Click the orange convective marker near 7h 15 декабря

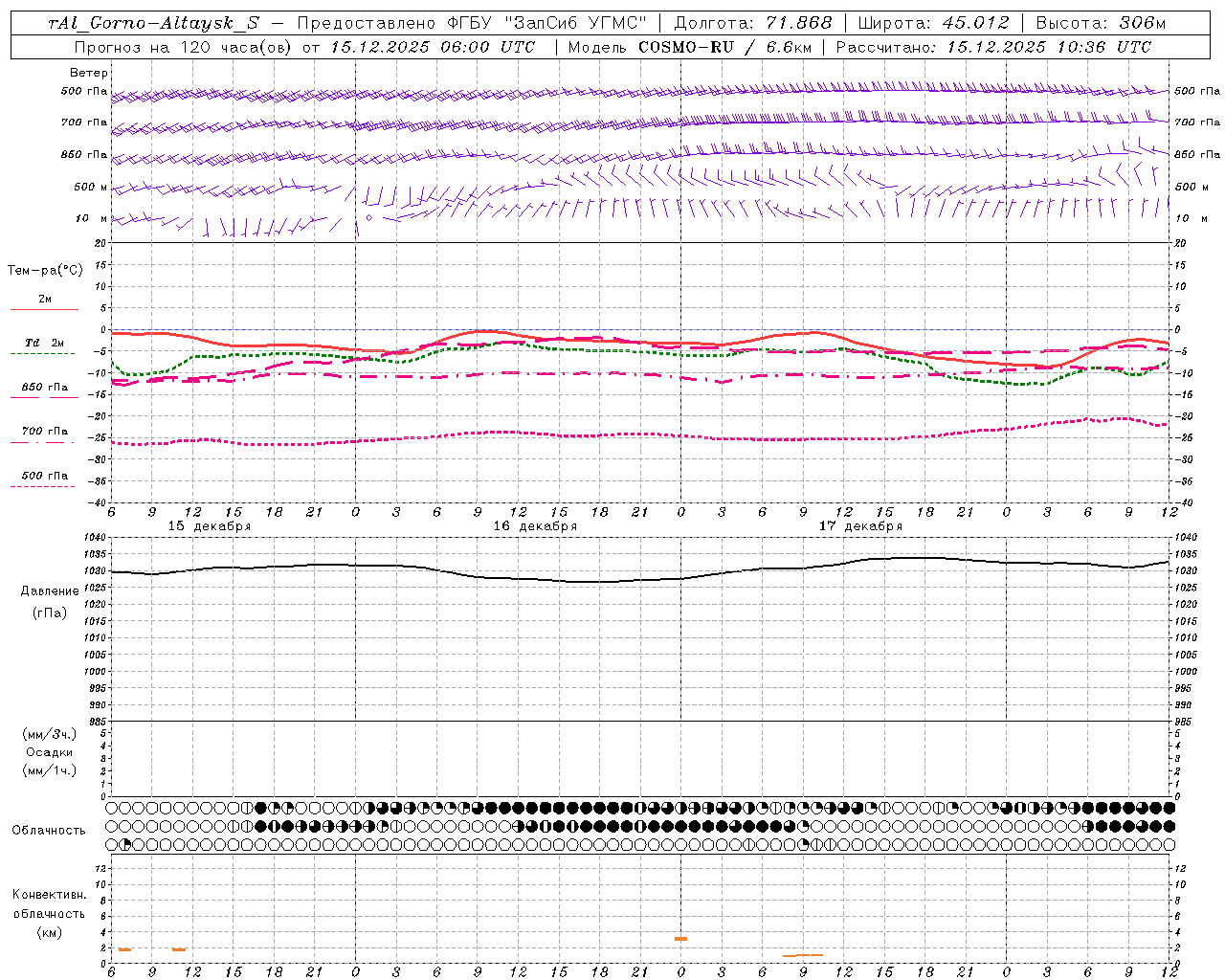[x=124, y=949]
